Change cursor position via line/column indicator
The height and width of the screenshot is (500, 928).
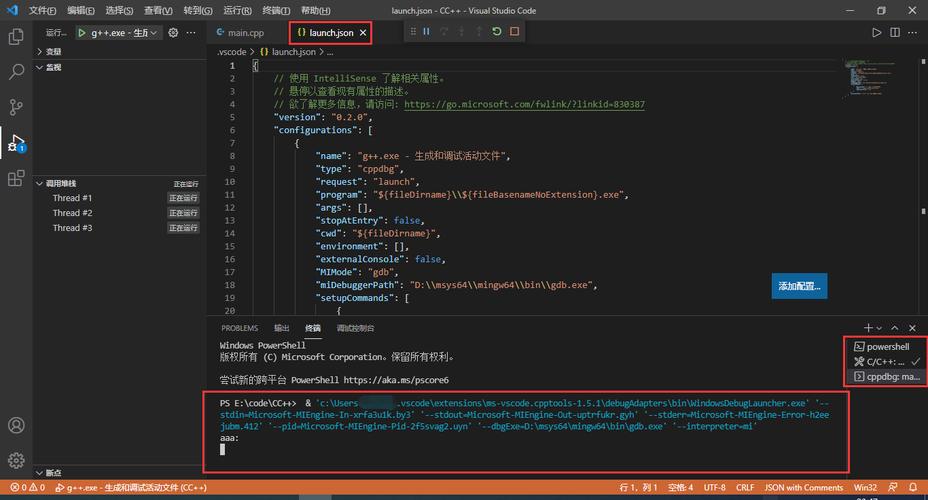[638, 487]
